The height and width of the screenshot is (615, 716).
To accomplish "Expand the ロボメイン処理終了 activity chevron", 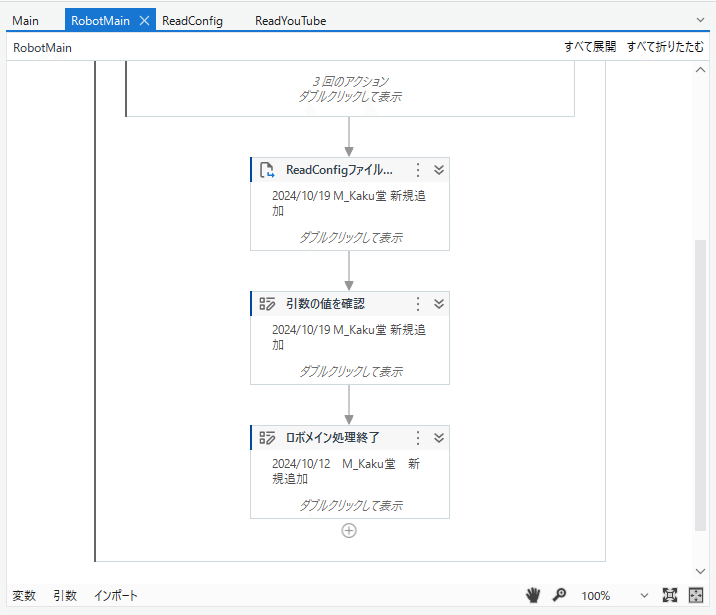I will 439,438.
